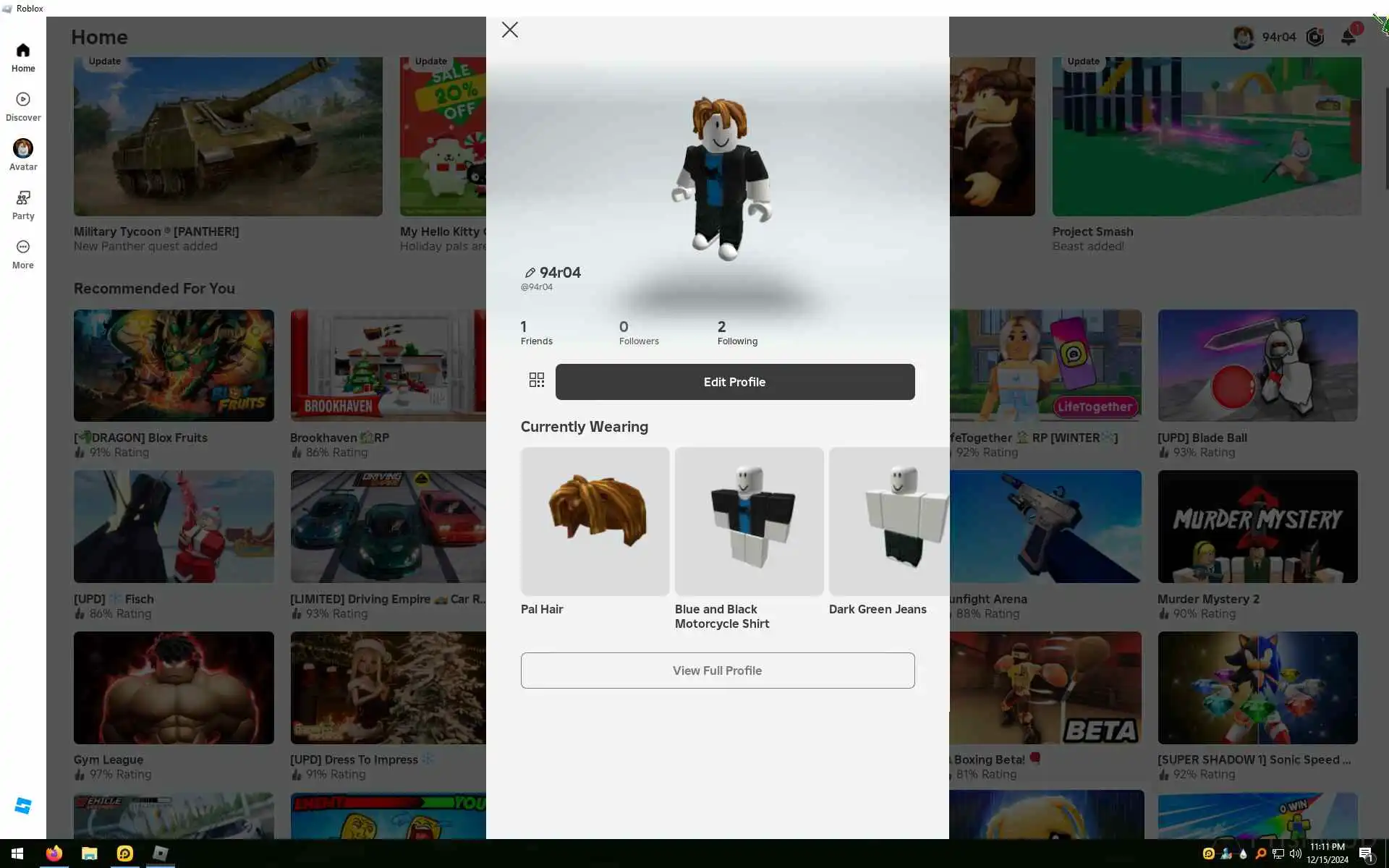Open the Party section icon
This screenshot has width=1389, height=868.
(23, 198)
